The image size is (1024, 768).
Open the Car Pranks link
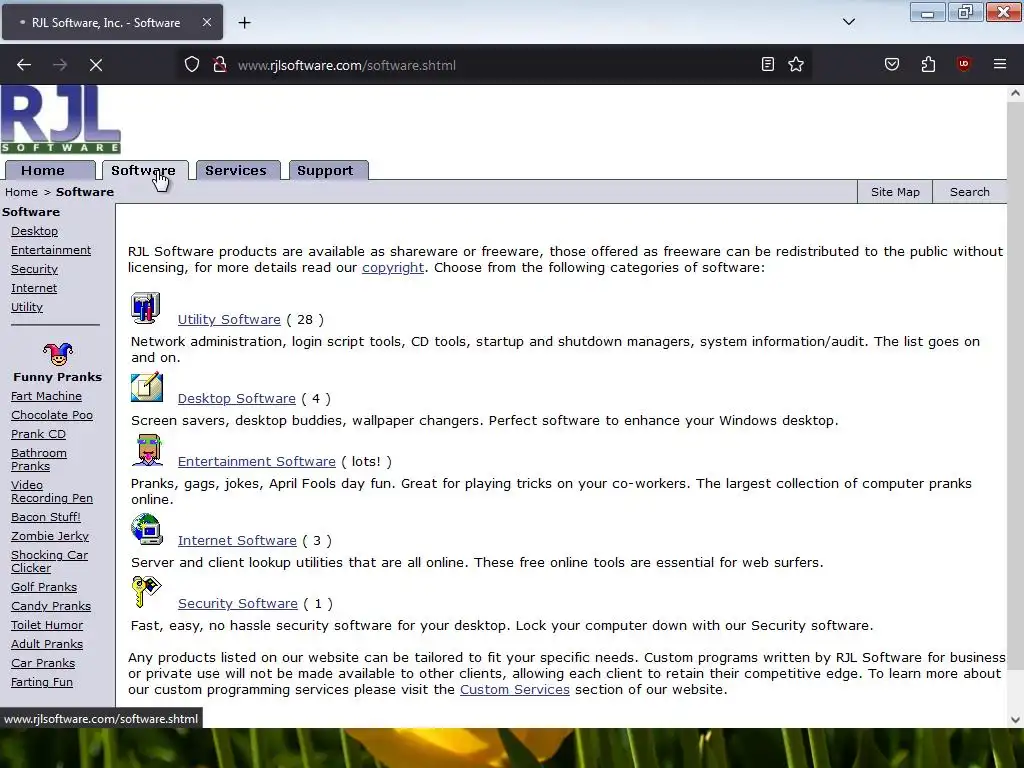point(43,663)
